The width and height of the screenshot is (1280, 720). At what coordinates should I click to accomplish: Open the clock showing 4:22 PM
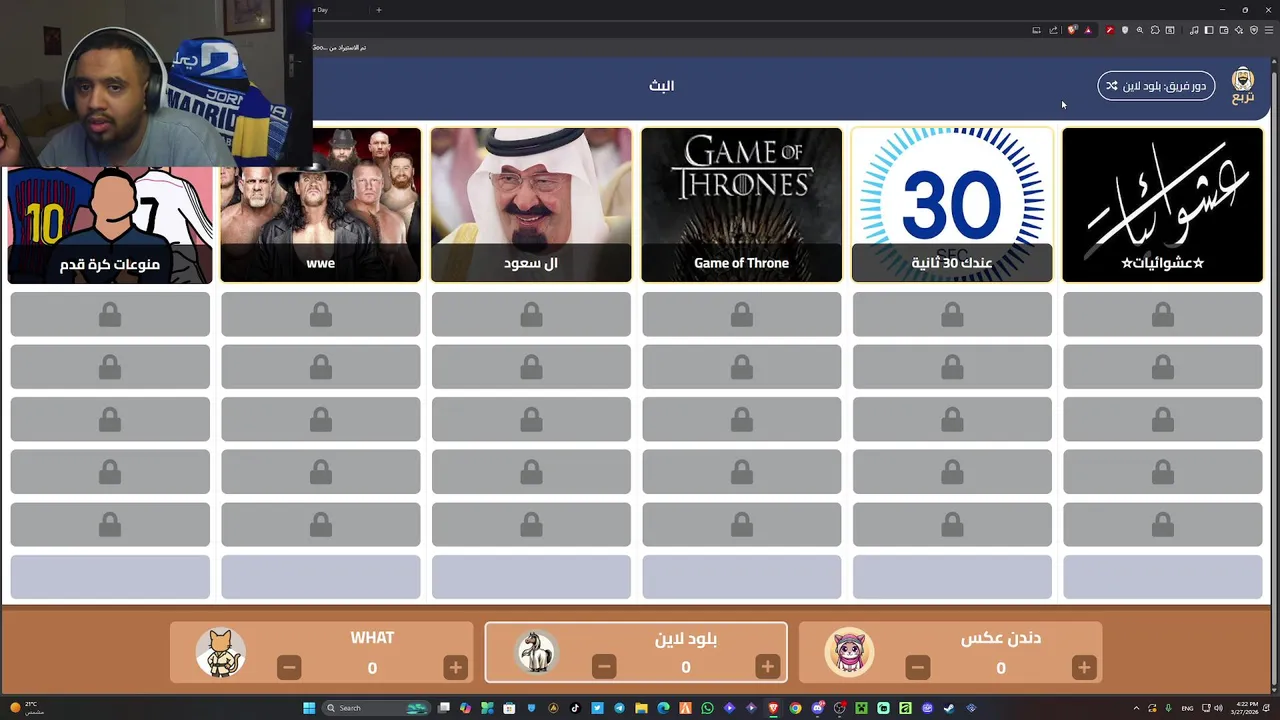(x=1247, y=708)
